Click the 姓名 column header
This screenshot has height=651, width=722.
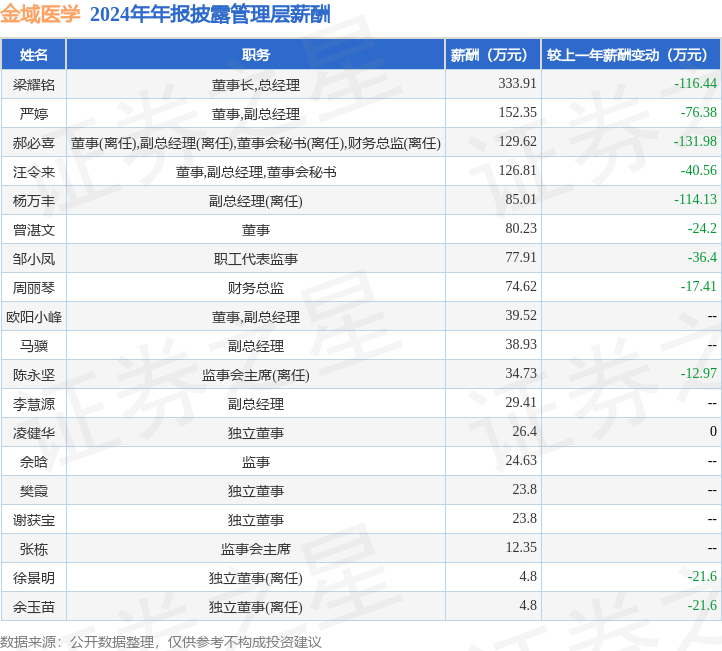(x=34, y=55)
